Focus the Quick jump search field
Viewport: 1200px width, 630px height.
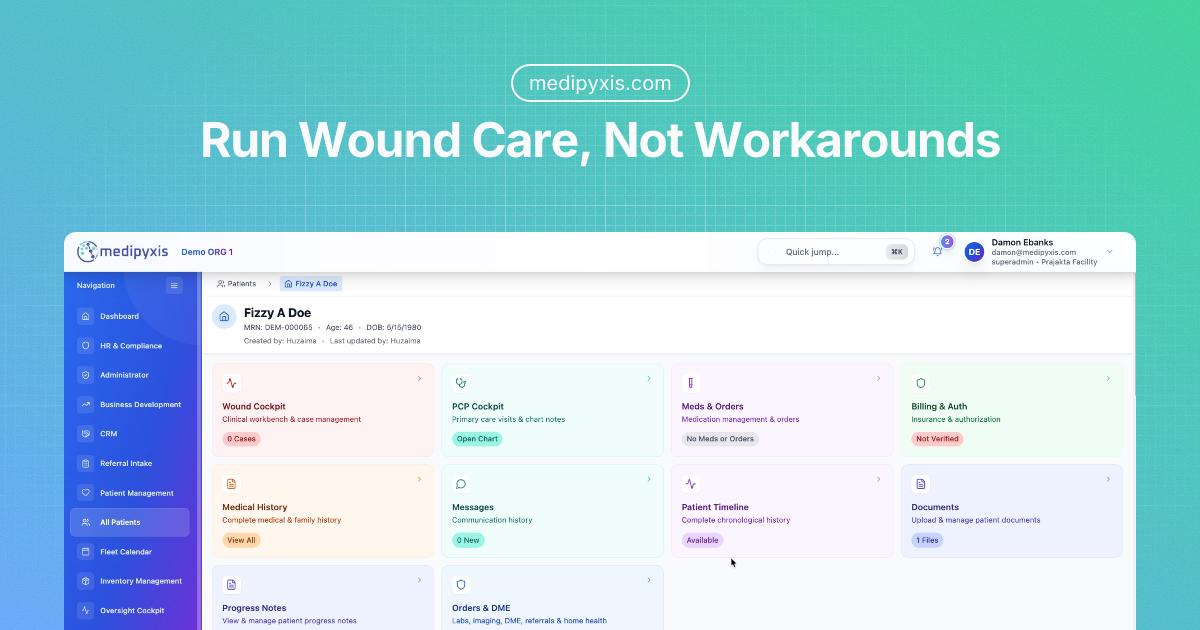tap(836, 252)
